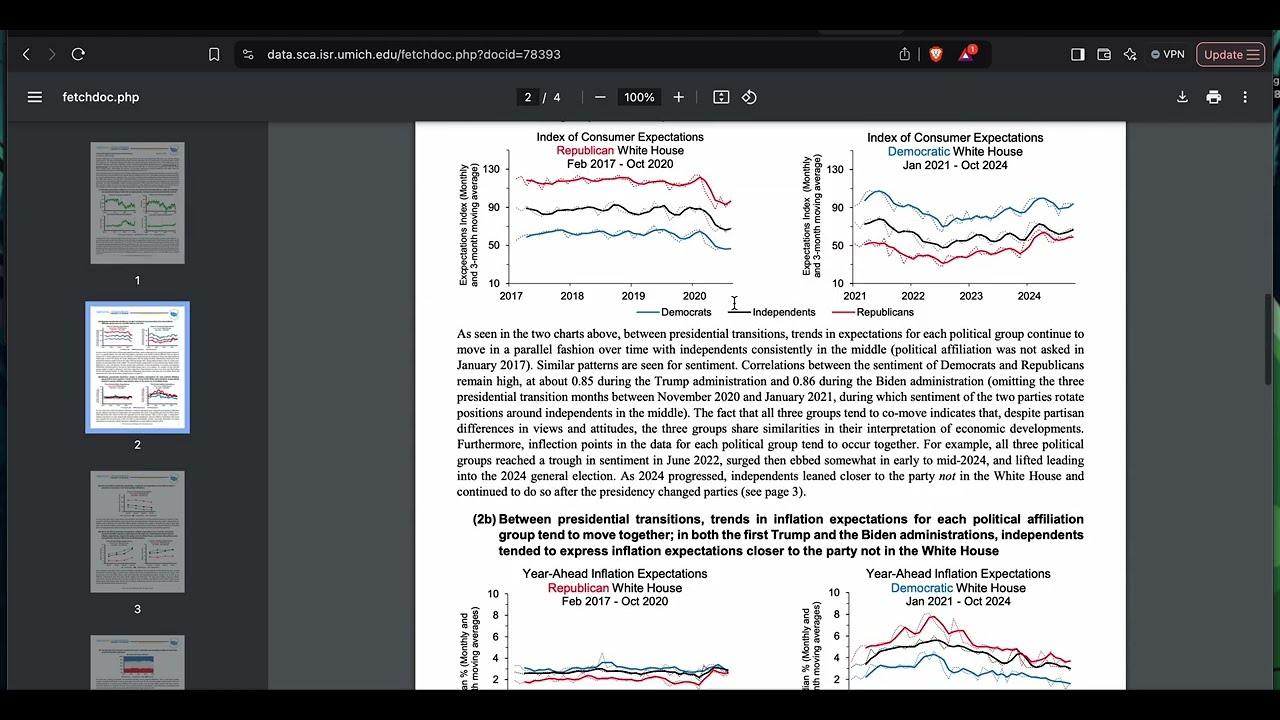Viewport: 1280px width, 720px height.
Task: Open page 1 thumbnail
Action: click(137, 203)
